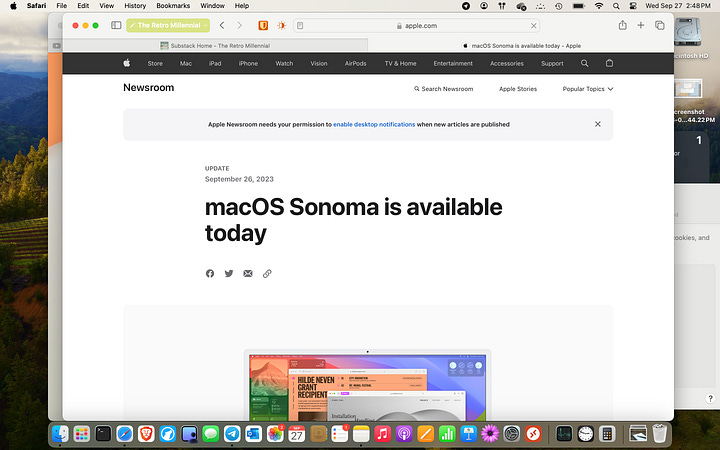This screenshot has width=720, height=450.
Task: Open Entertainment in Apple navigation
Action: click(453, 63)
